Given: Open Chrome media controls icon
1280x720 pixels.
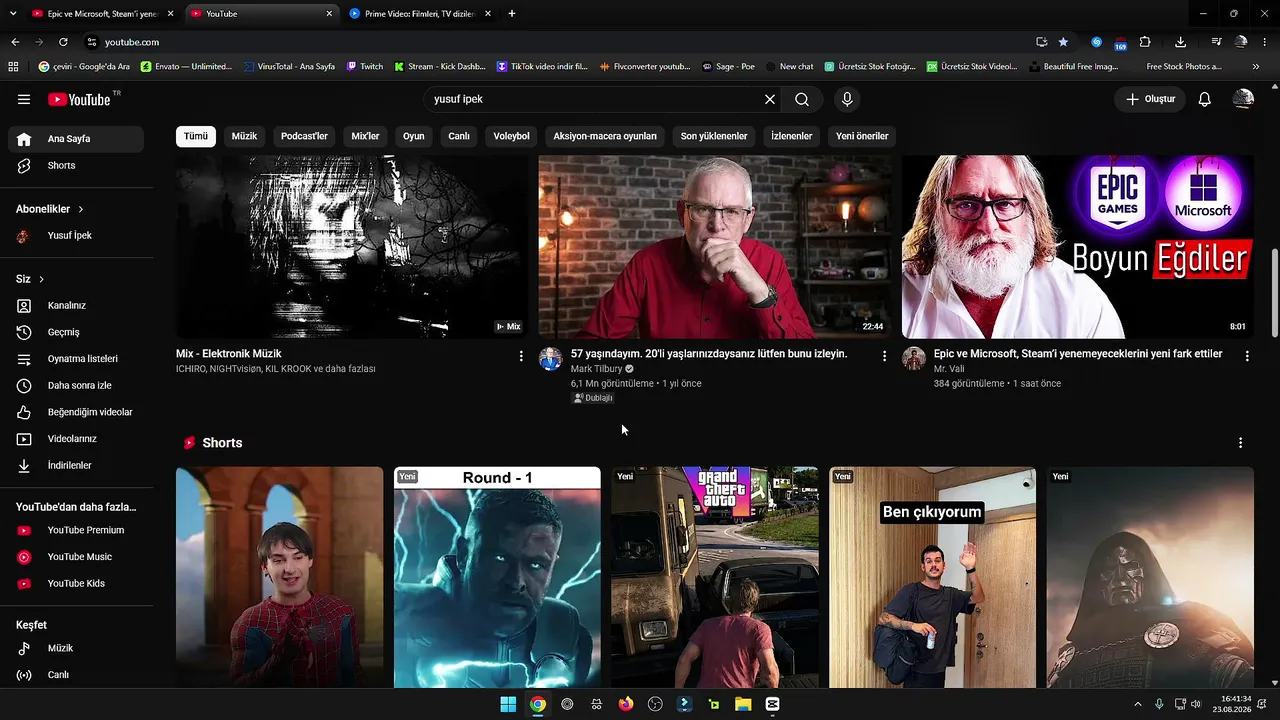Looking at the screenshot, I should pyautogui.click(x=1216, y=42).
